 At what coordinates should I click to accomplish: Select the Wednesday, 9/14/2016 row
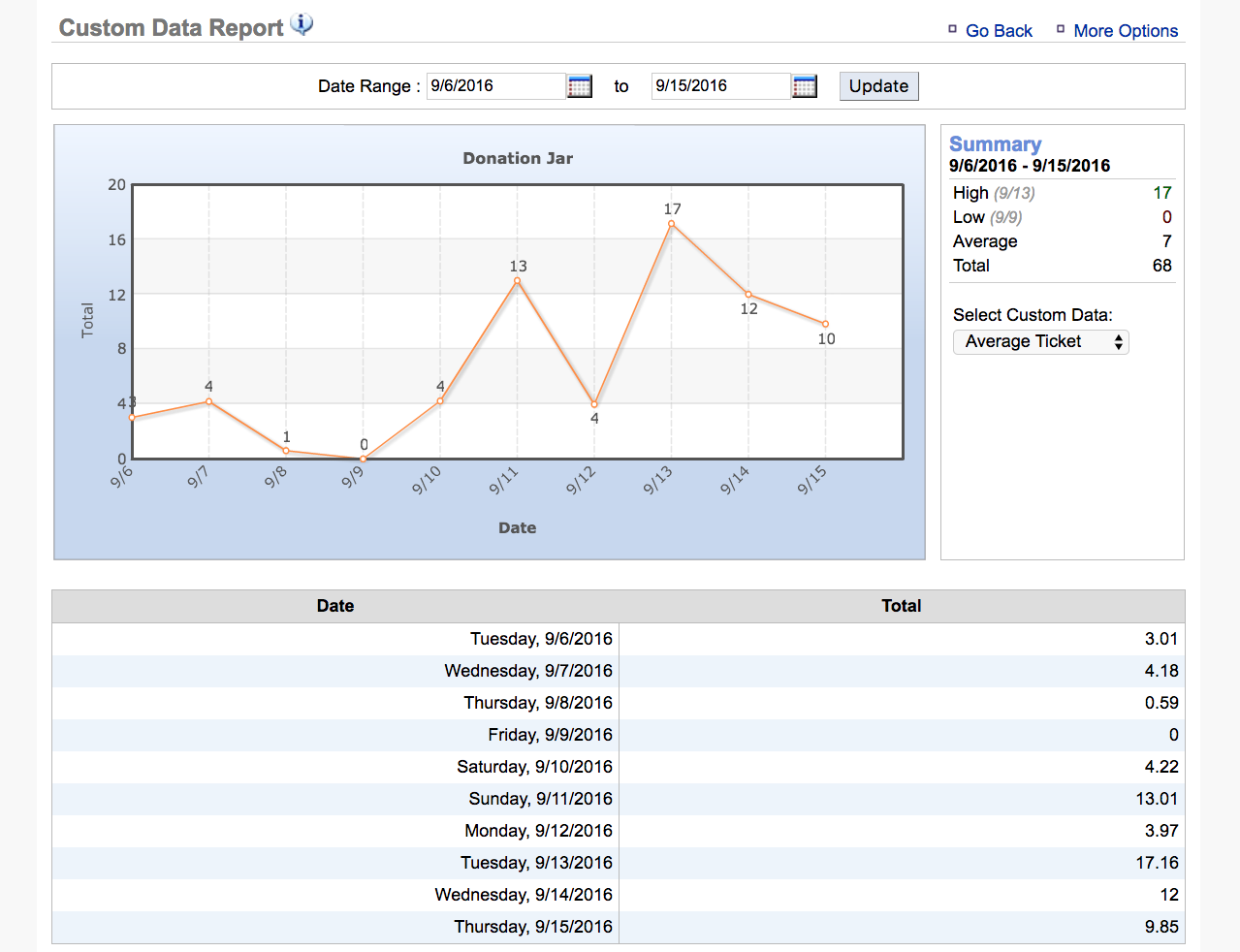[619, 895]
